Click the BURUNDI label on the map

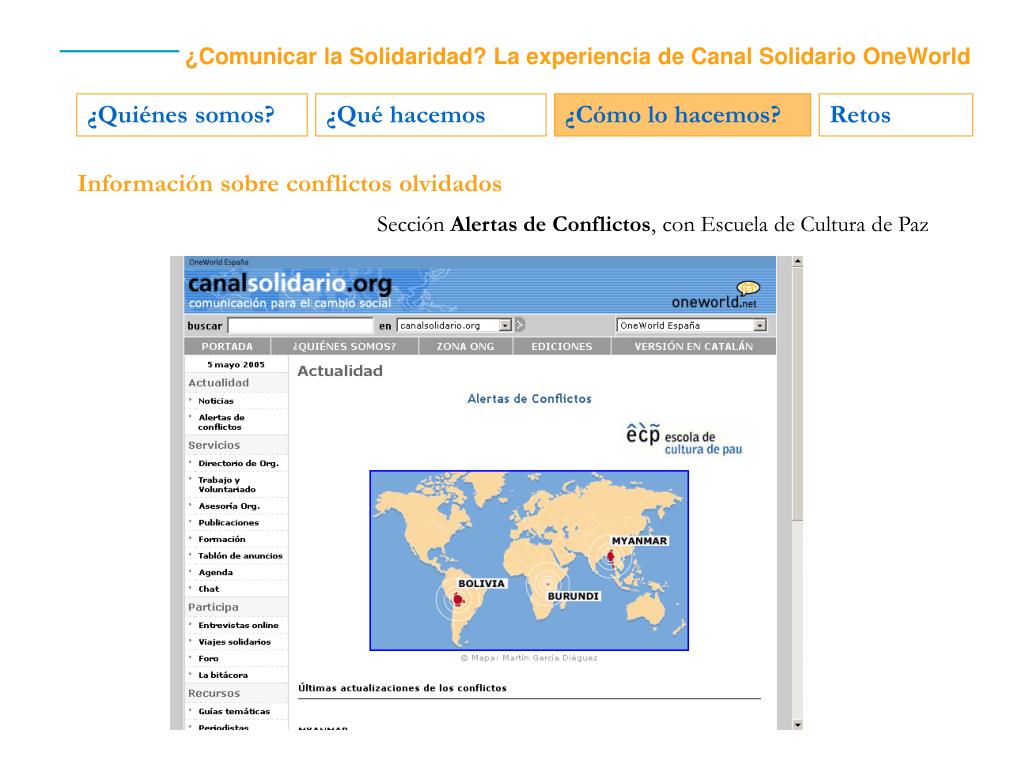[573, 596]
